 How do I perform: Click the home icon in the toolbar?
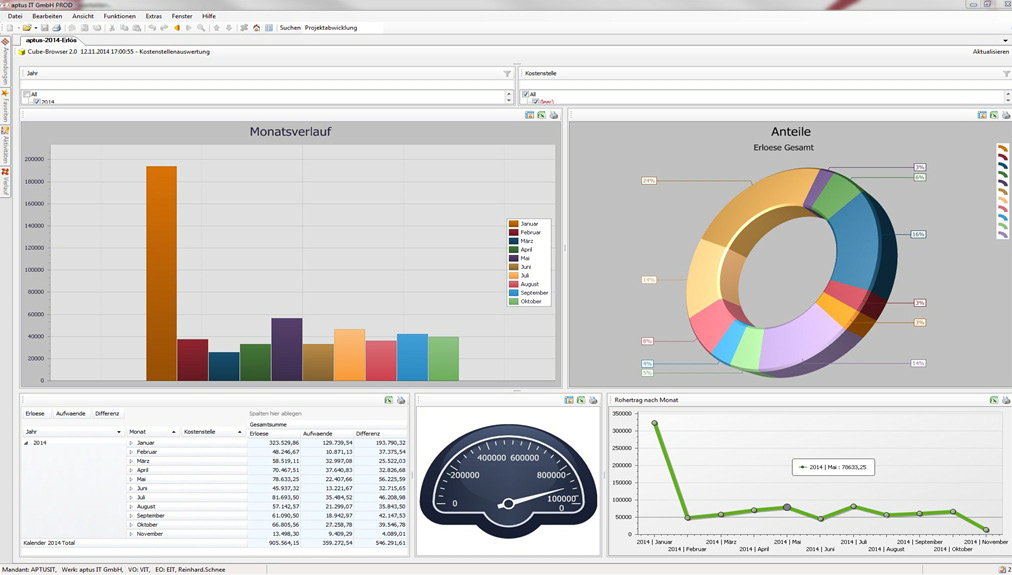point(256,28)
